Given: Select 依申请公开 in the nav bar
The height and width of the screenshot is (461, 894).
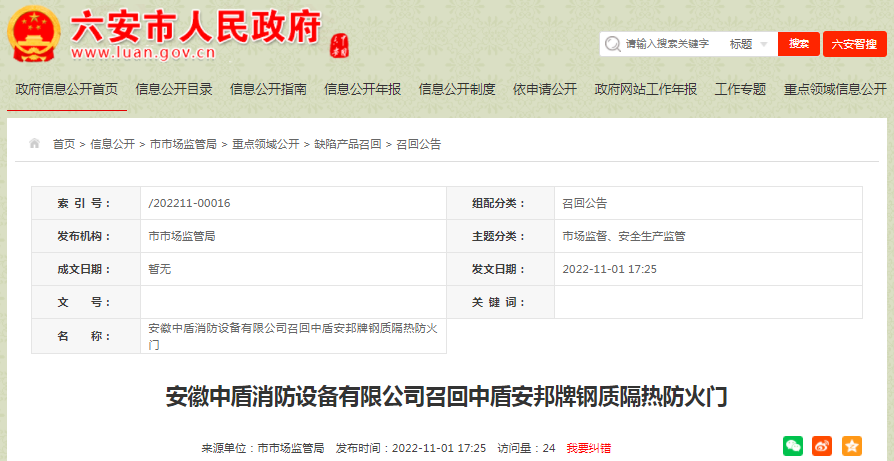Looking at the screenshot, I should 545,89.
